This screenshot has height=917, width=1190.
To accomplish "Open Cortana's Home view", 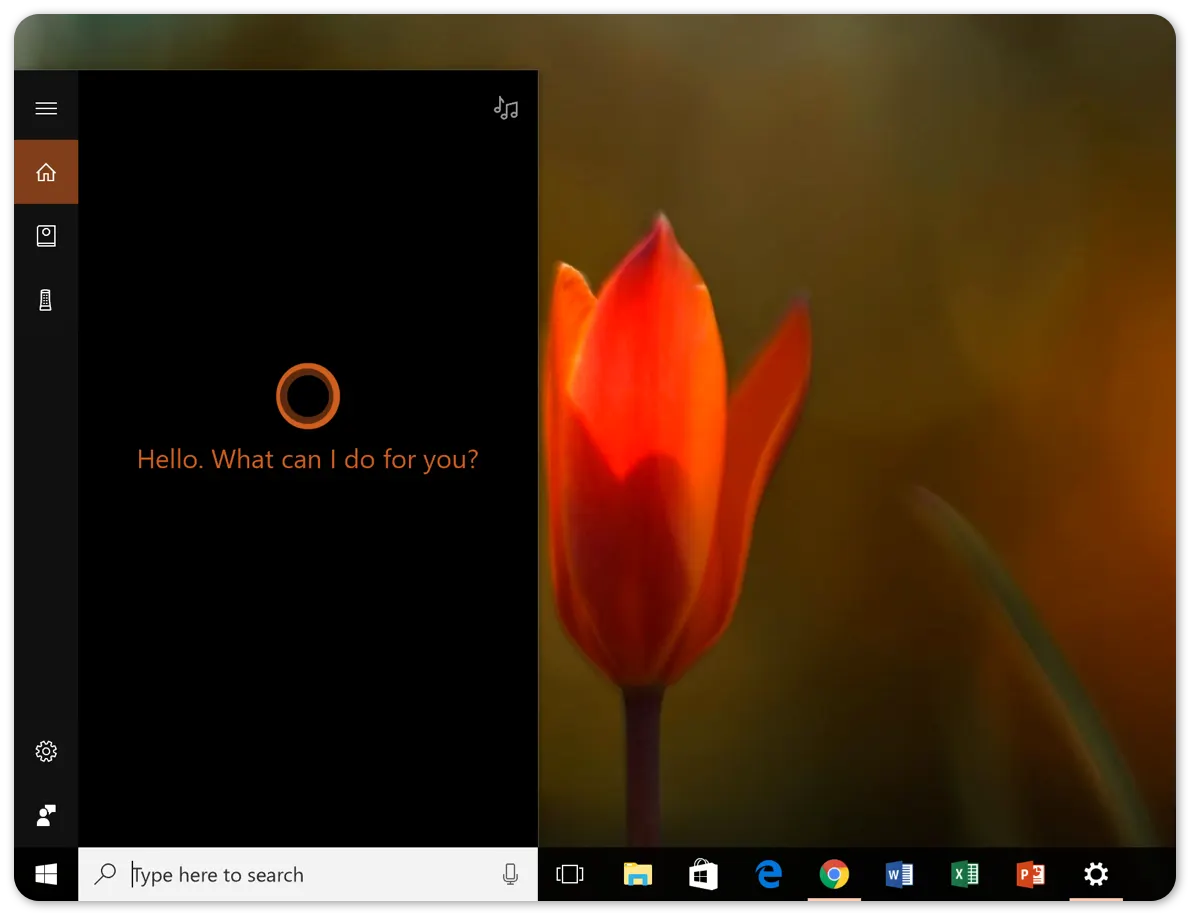I will (46, 171).
